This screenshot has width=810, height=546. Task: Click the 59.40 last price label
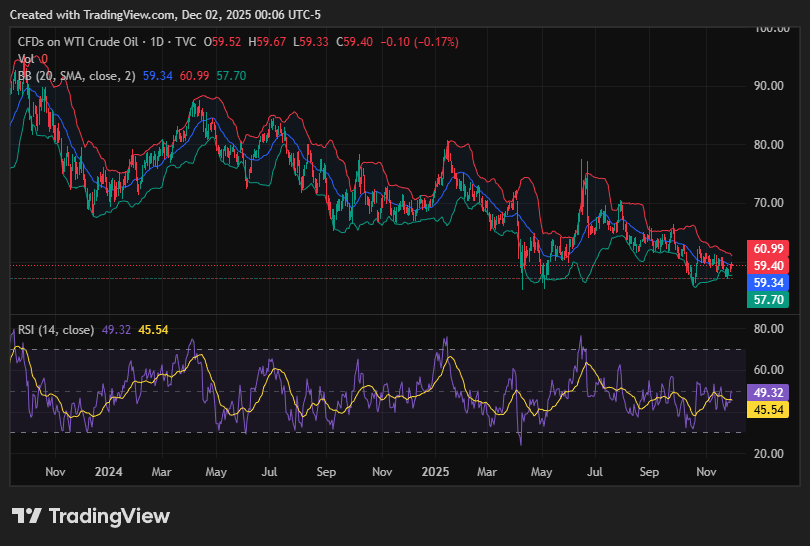tap(768, 265)
